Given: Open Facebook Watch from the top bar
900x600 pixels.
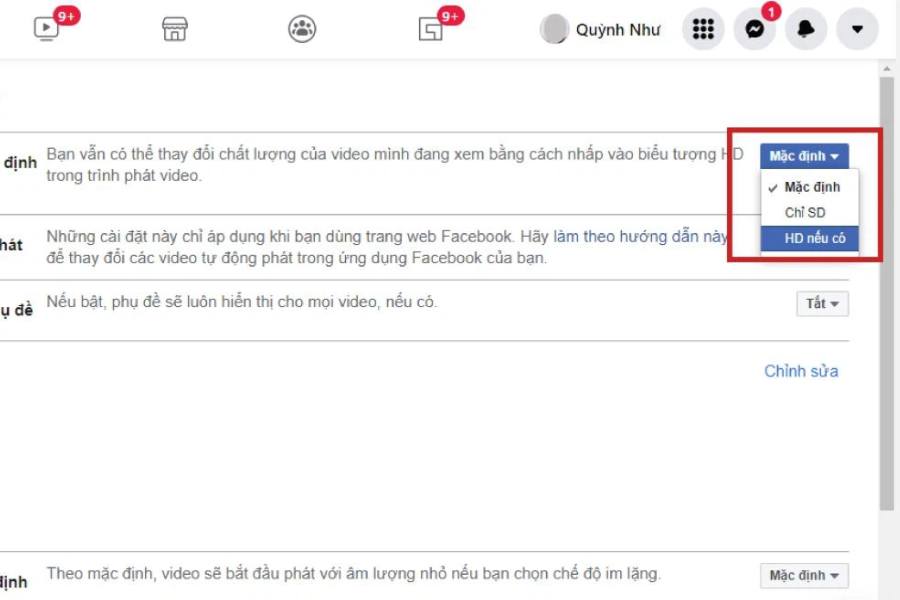Looking at the screenshot, I should [x=45, y=30].
